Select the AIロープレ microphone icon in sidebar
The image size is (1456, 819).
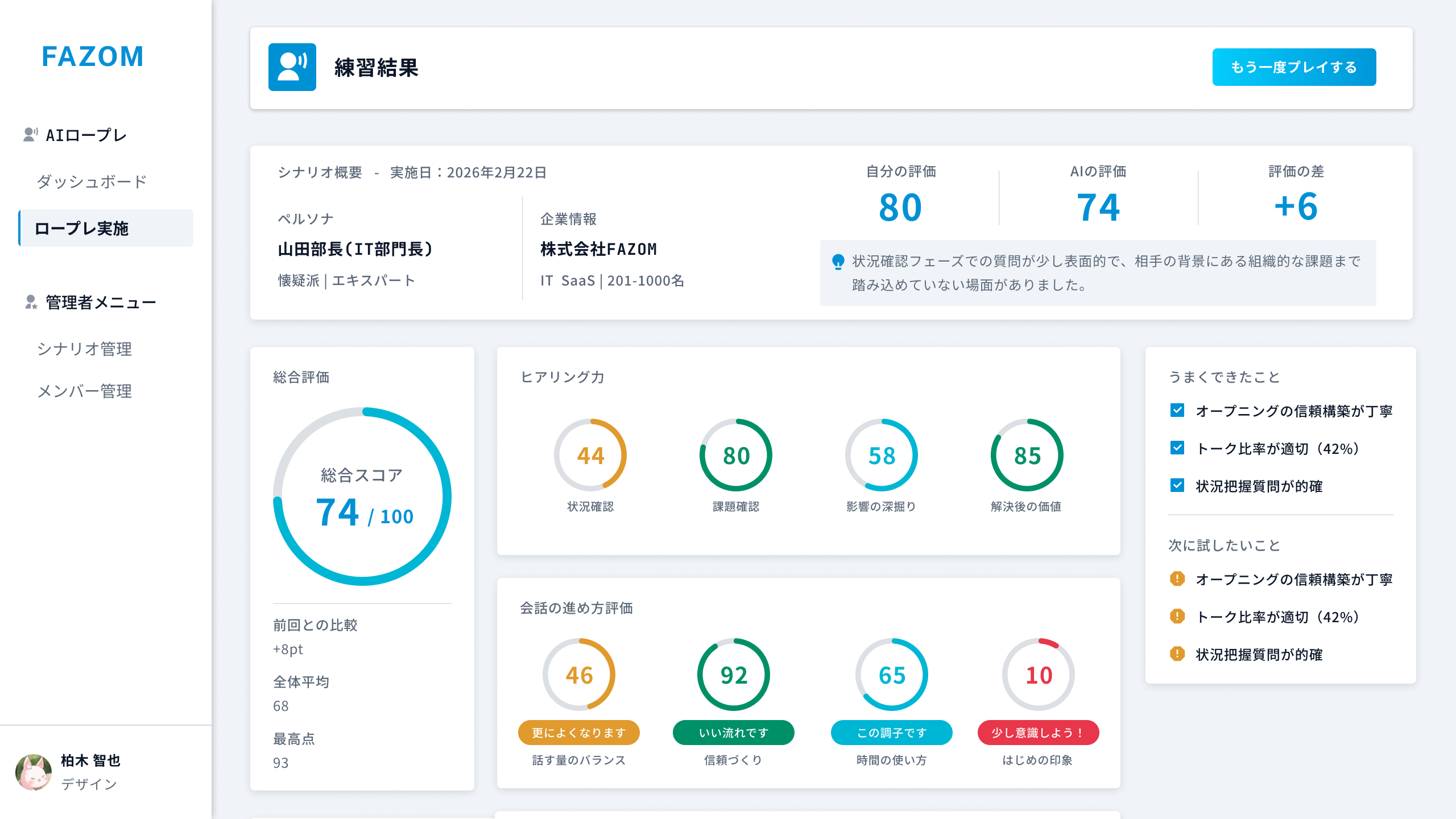[x=31, y=134]
